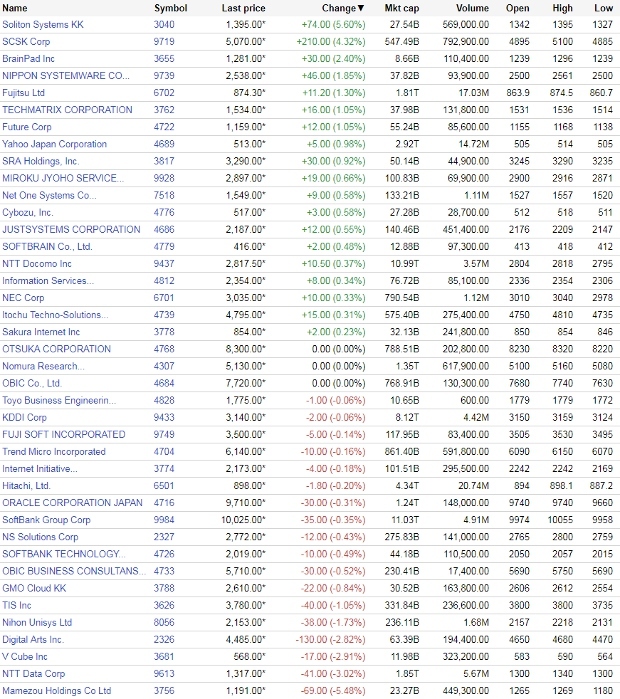The image size is (620, 699).
Task: Open the Soliton Systems KK link
Action: tap(43, 25)
